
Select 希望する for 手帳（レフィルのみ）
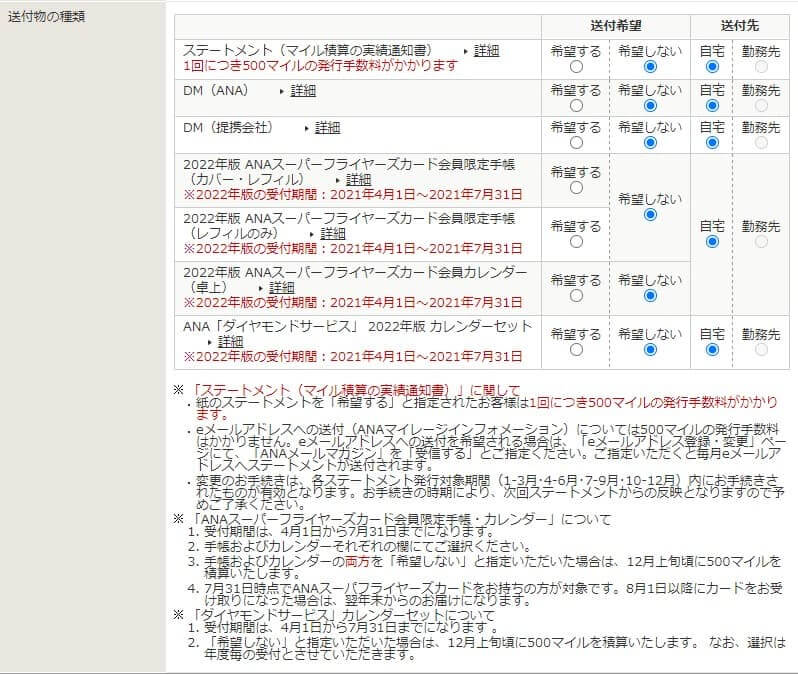[576, 241]
